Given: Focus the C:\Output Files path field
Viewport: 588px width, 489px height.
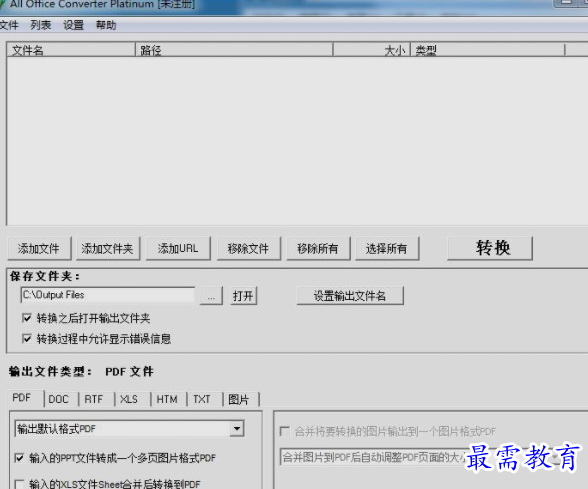Looking at the screenshot, I should pos(108,295).
